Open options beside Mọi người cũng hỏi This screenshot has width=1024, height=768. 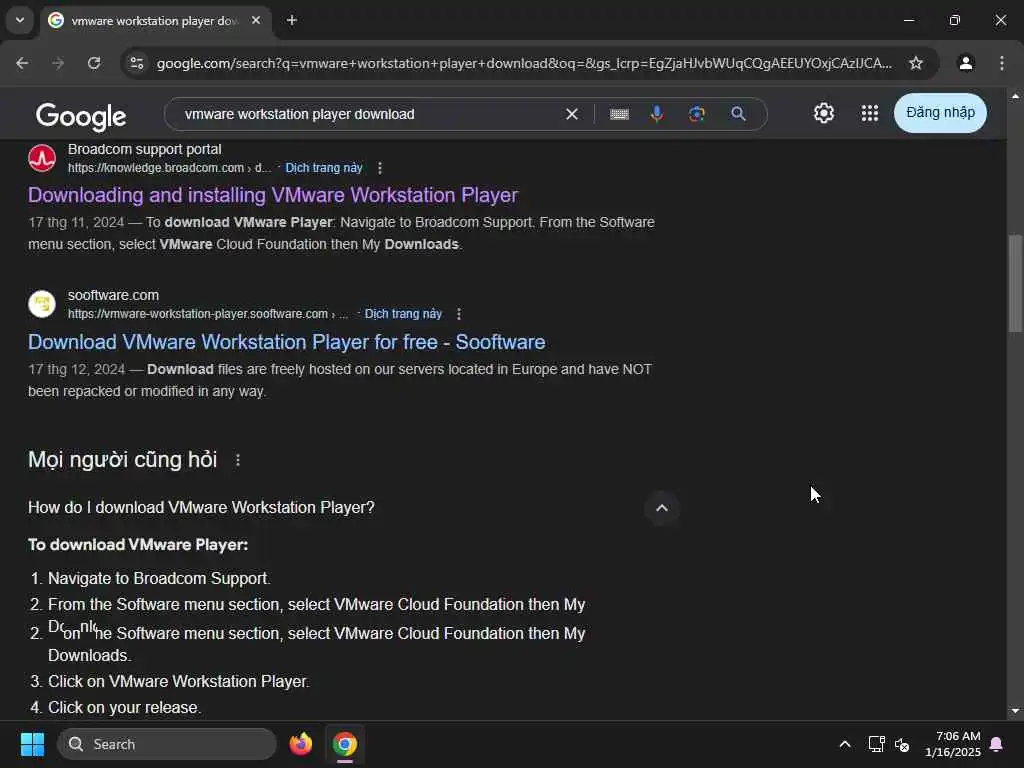pyautogui.click(x=238, y=460)
